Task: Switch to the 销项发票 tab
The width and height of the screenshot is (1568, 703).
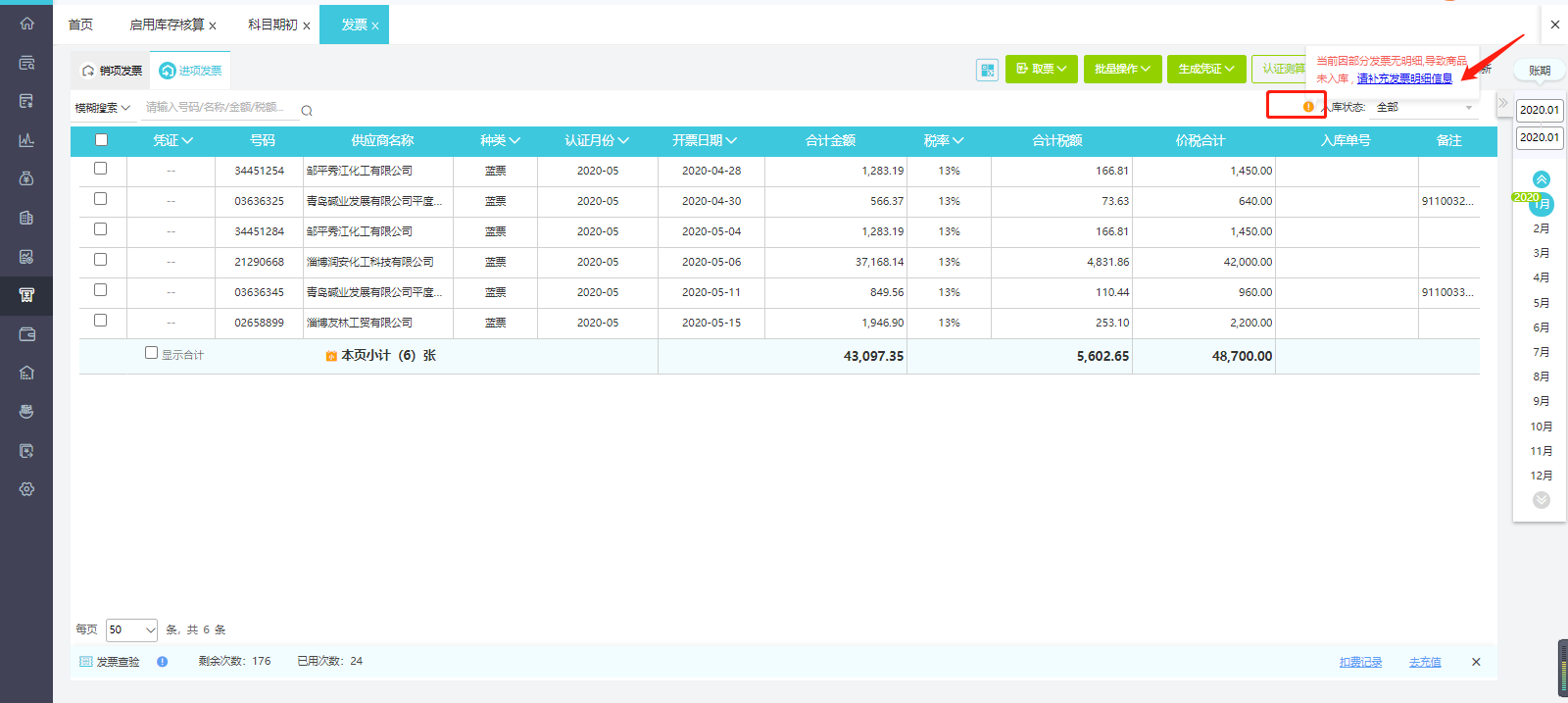Action: [112, 71]
